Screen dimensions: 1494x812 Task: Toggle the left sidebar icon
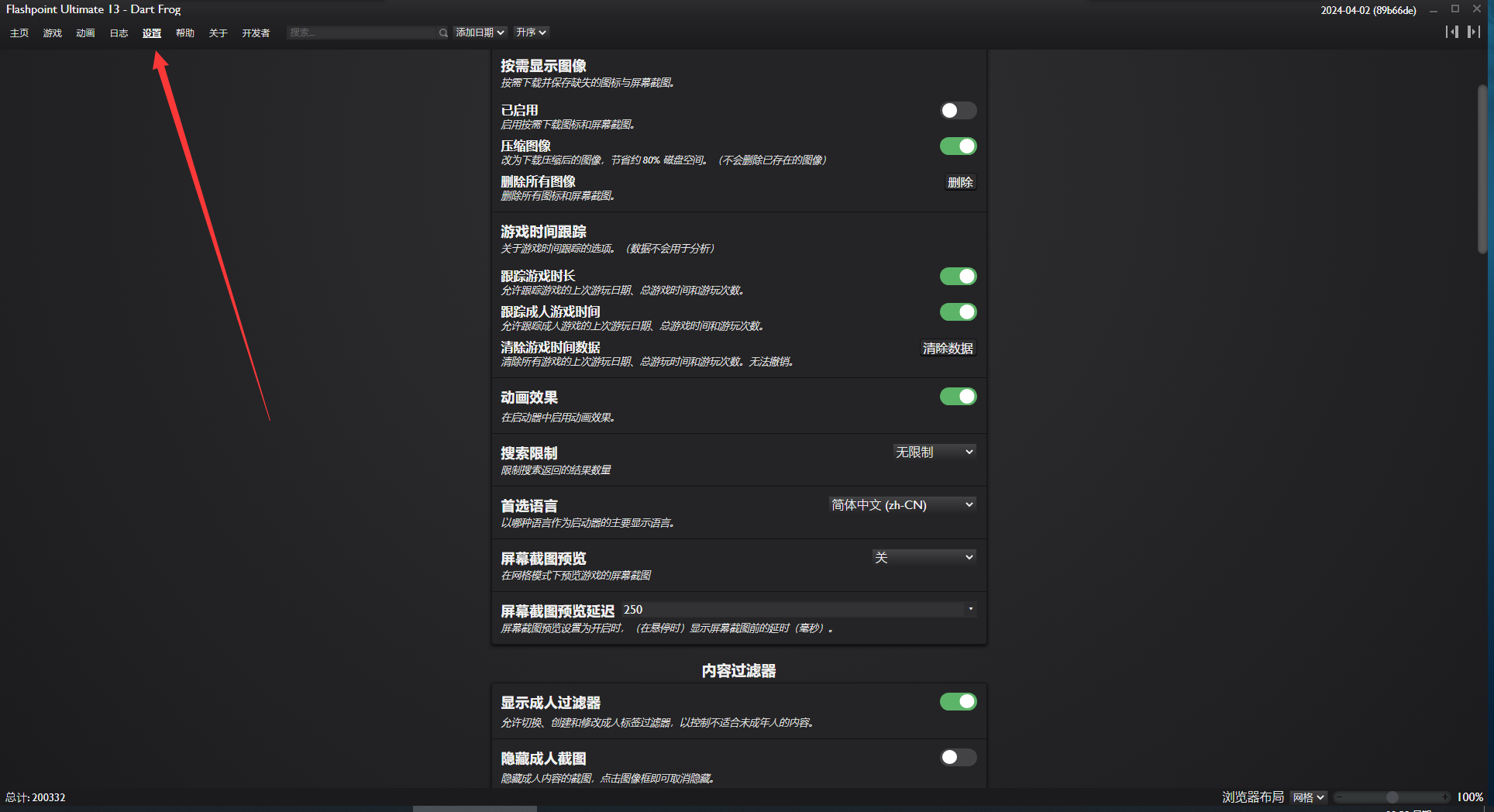pyautogui.click(x=1452, y=32)
